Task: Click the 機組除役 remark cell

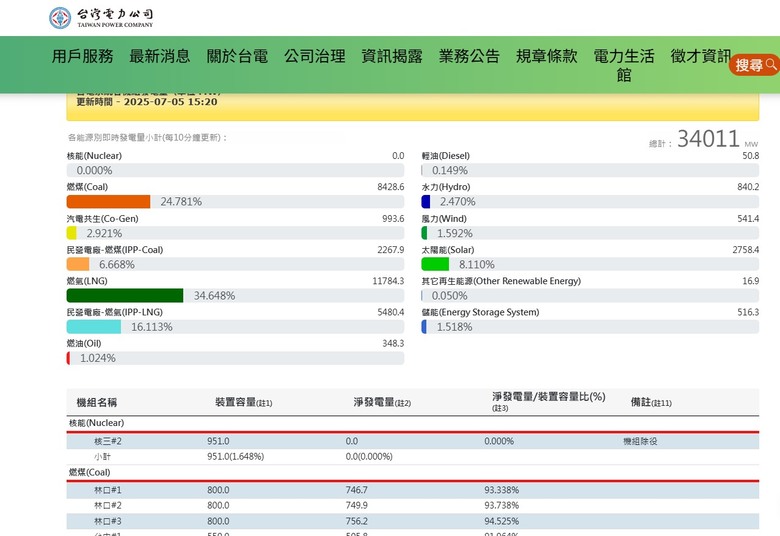Action: coord(640,441)
